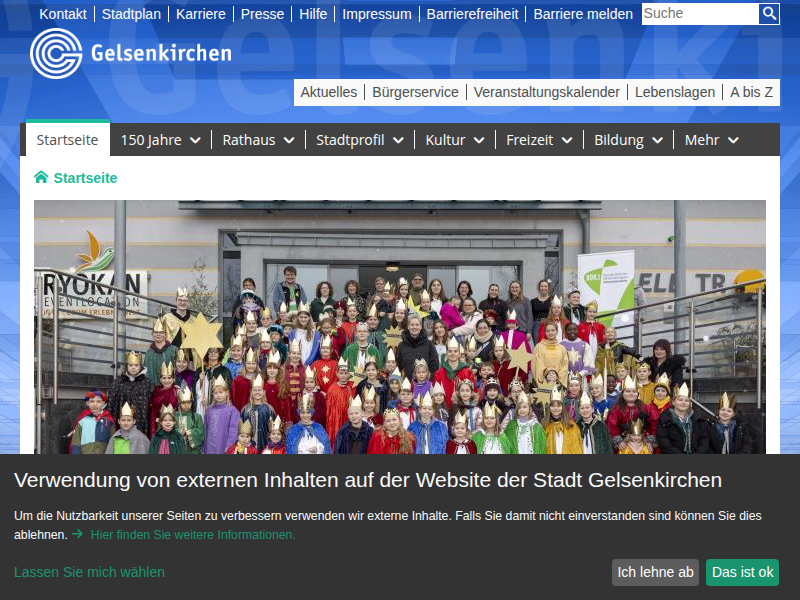The image size is (800, 600).
Task: Open the Veranstaltungskalender page
Action: point(547,91)
